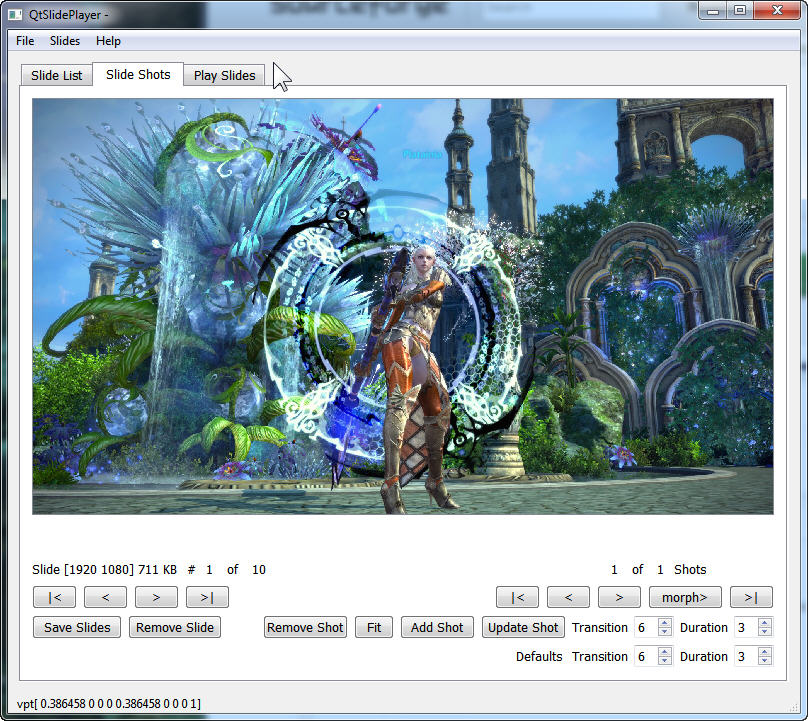Image resolution: width=808 pixels, height=721 pixels.
Task: Decrease the Defaults Duration value
Action: coord(765,661)
